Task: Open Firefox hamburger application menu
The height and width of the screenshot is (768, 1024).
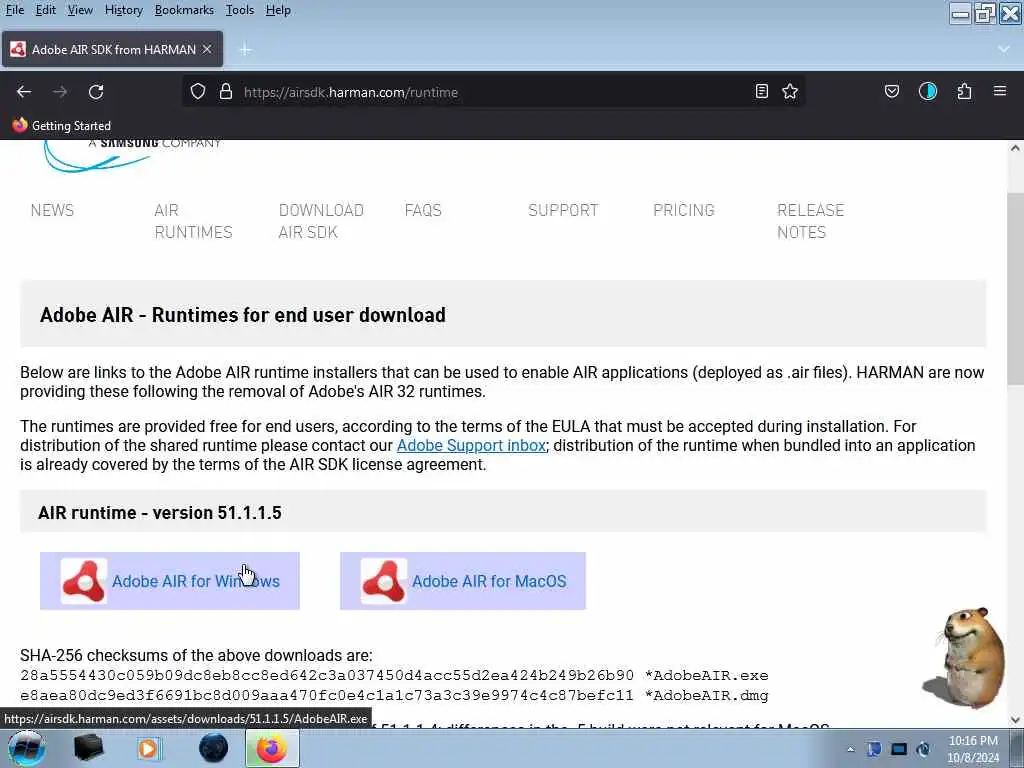Action: coord(1000,91)
